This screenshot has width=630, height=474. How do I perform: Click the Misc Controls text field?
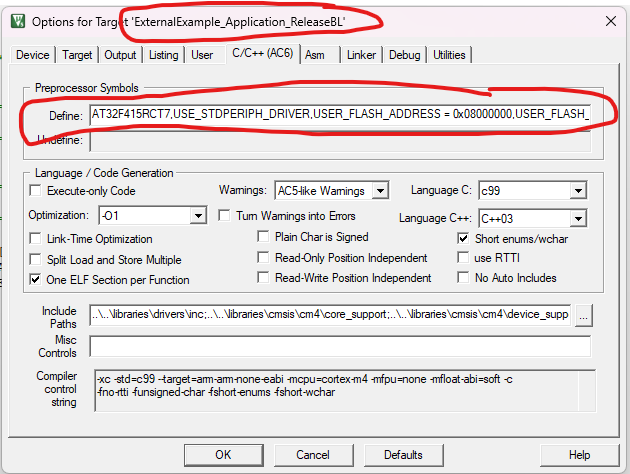point(340,346)
